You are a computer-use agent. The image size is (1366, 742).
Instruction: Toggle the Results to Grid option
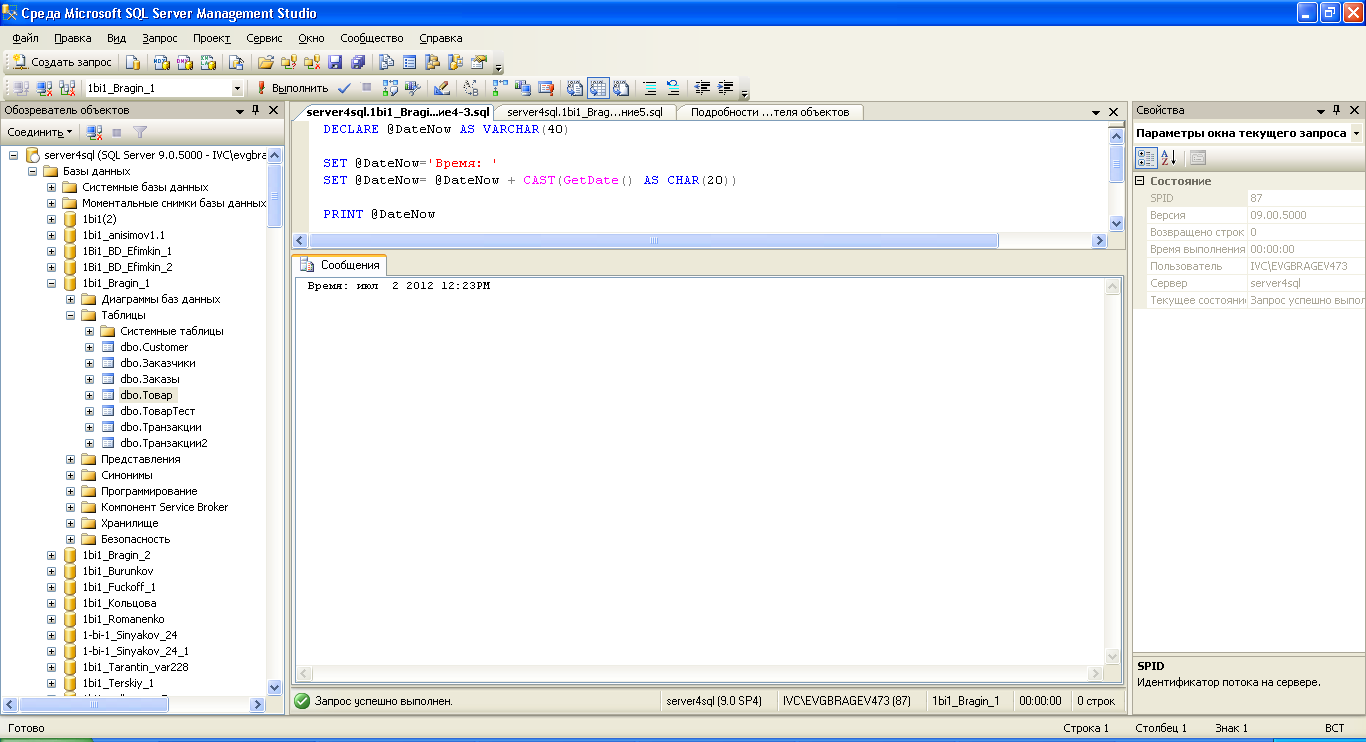tap(597, 88)
